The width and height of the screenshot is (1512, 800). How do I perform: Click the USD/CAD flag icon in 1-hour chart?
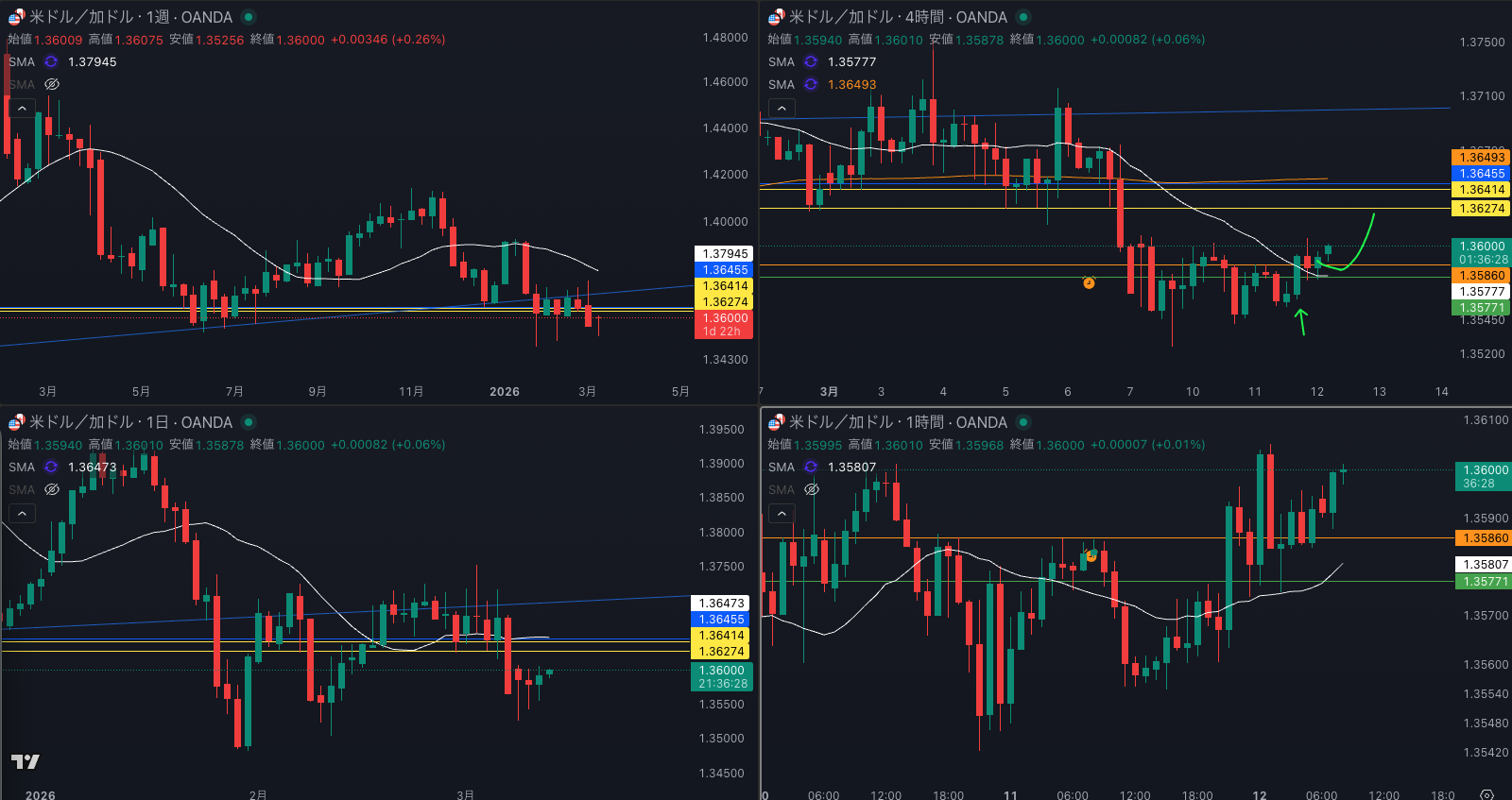point(776,422)
